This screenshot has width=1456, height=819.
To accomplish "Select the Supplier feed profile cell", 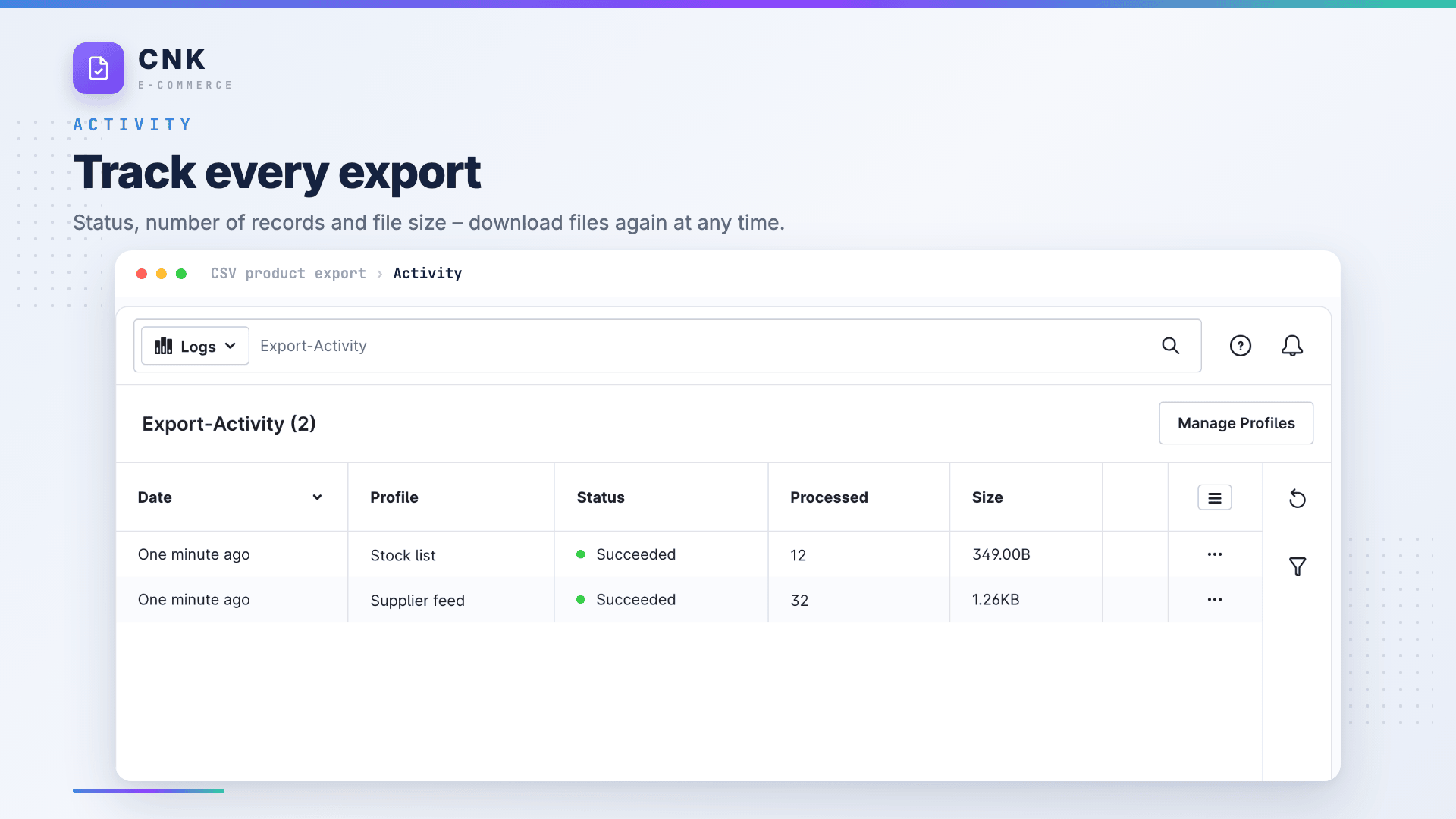I will [x=417, y=601].
